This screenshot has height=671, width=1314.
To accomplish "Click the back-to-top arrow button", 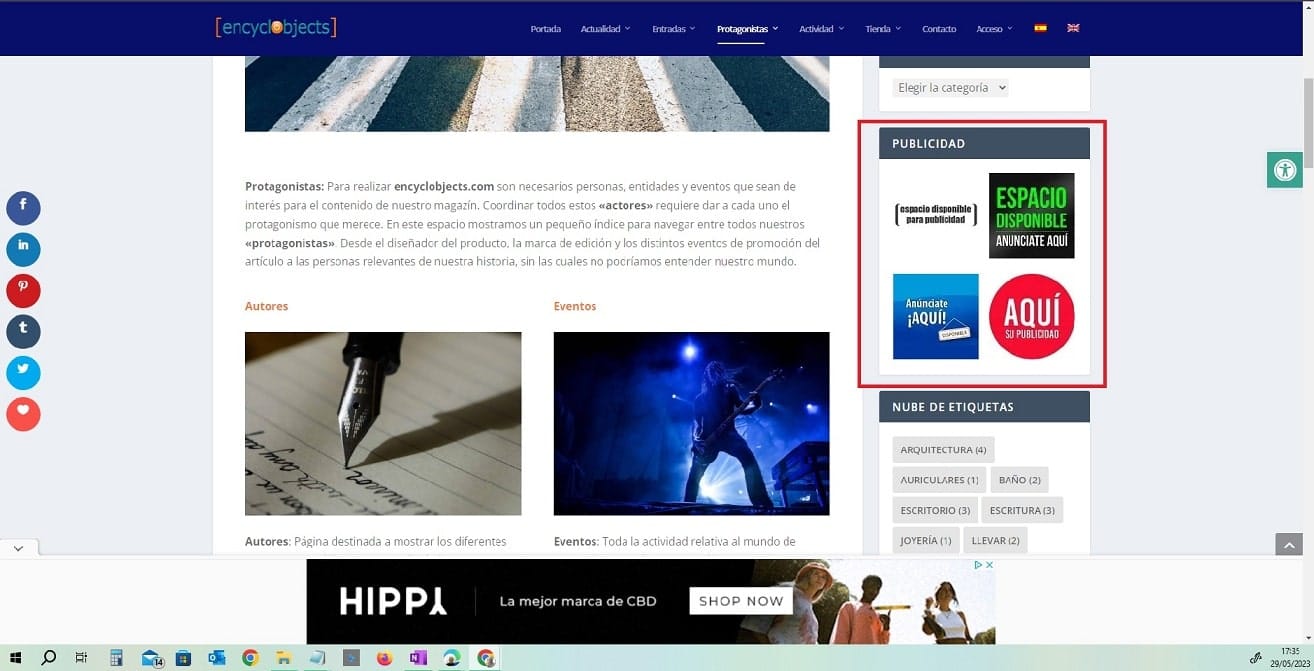I will pyautogui.click(x=1289, y=544).
